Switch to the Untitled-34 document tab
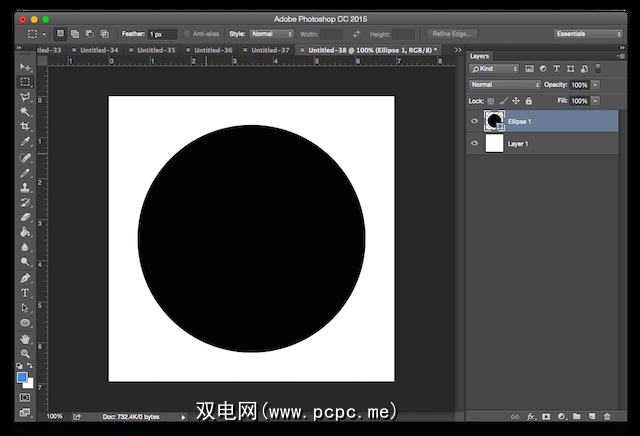640x436 pixels. click(x=100, y=49)
